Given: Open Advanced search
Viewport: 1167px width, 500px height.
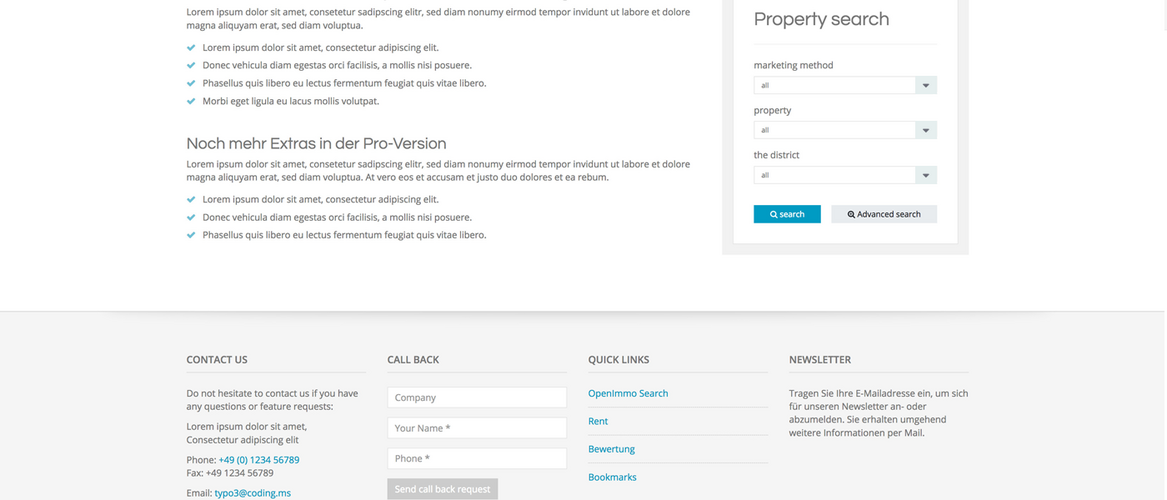Looking at the screenshot, I should coord(884,214).
